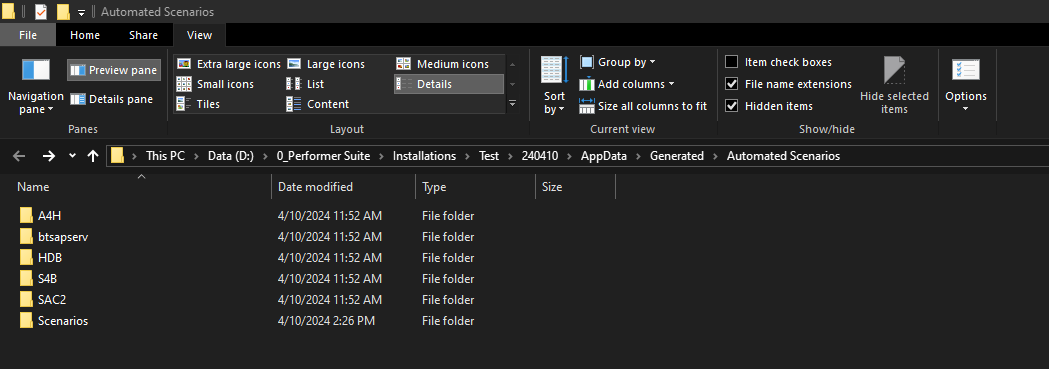Select the View tab
Image resolution: width=1049 pixels, height=369 pixels.
click(199, 35)
